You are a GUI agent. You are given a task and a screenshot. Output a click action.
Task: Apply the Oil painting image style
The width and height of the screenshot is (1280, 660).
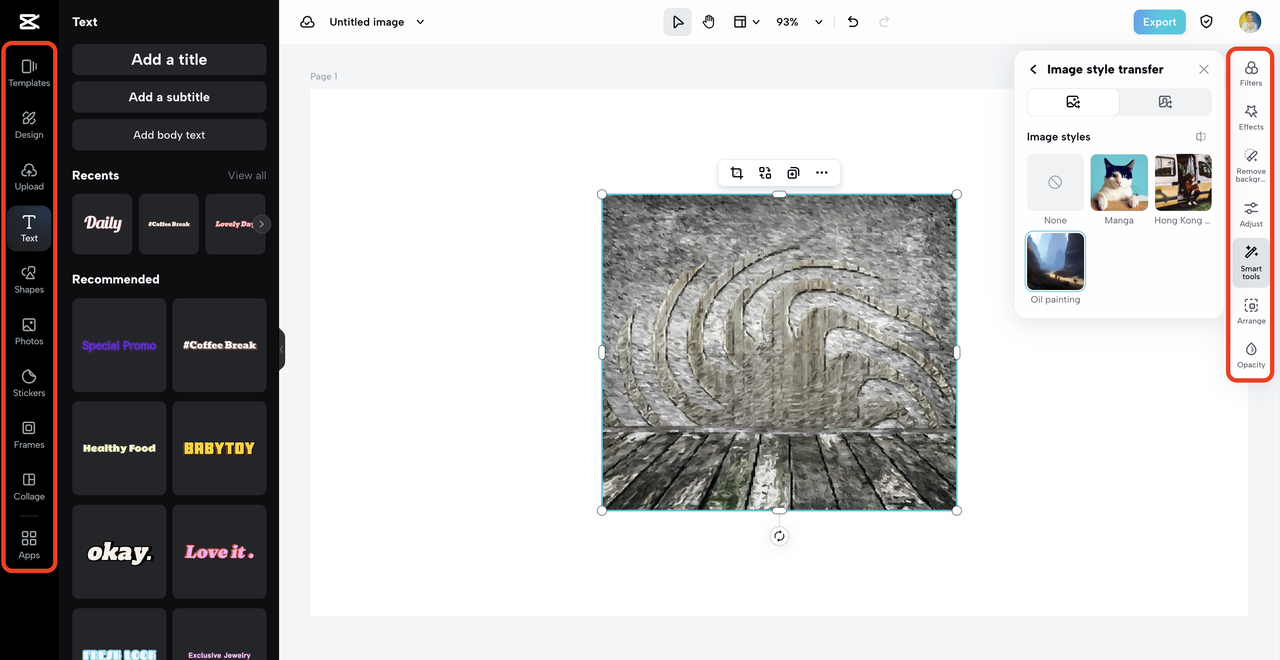[1055, 261]
